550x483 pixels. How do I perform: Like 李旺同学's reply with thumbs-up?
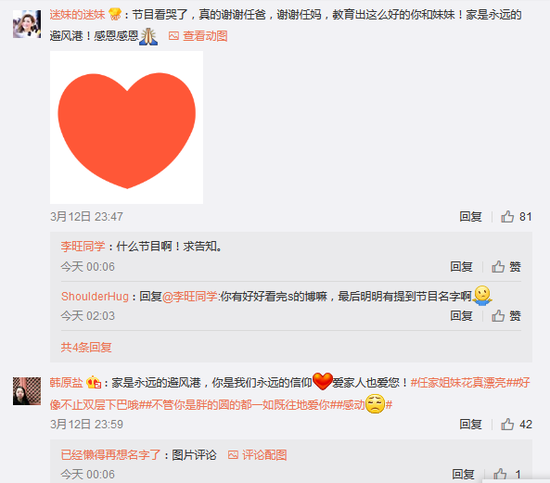coord(498,267)
